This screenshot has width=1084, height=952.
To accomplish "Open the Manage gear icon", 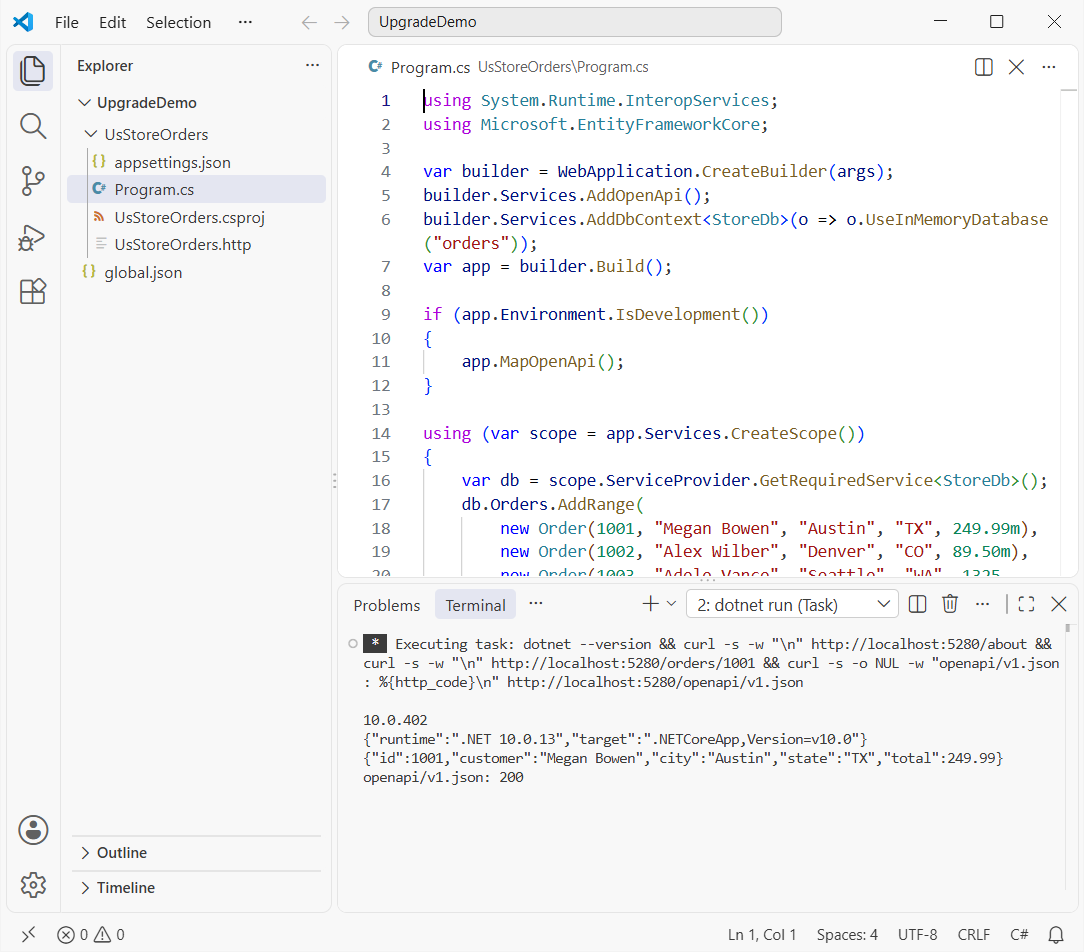I will [32, 884].
